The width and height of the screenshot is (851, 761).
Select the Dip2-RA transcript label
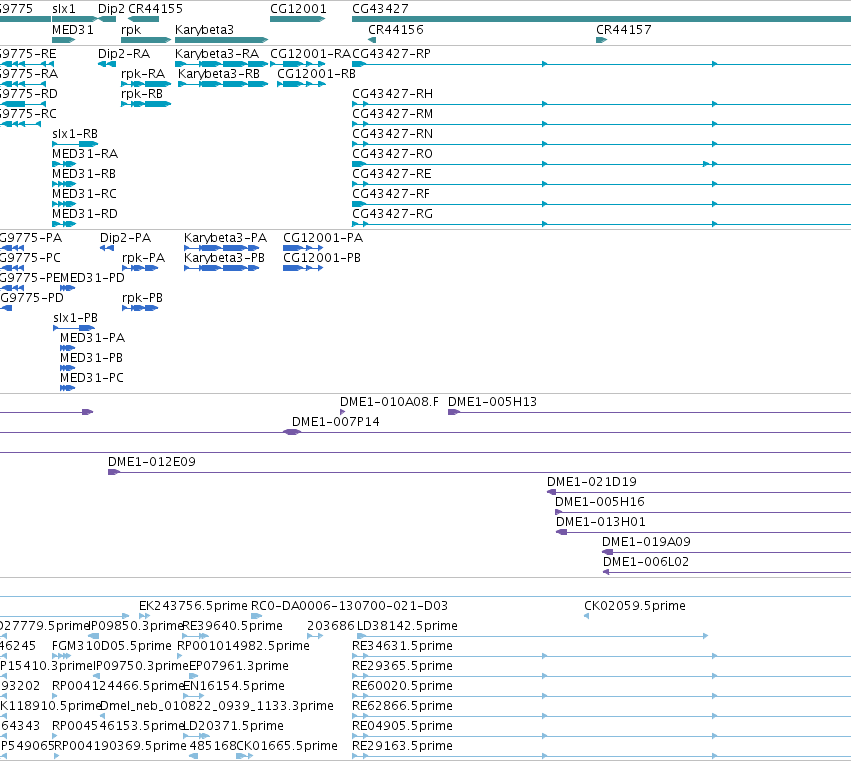[x=124, y=54]
